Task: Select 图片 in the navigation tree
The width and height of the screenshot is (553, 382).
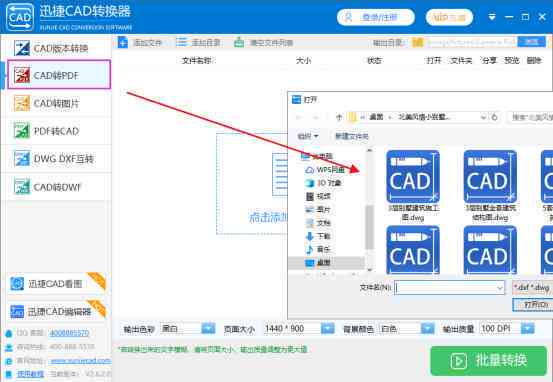Action: [318, 210]
